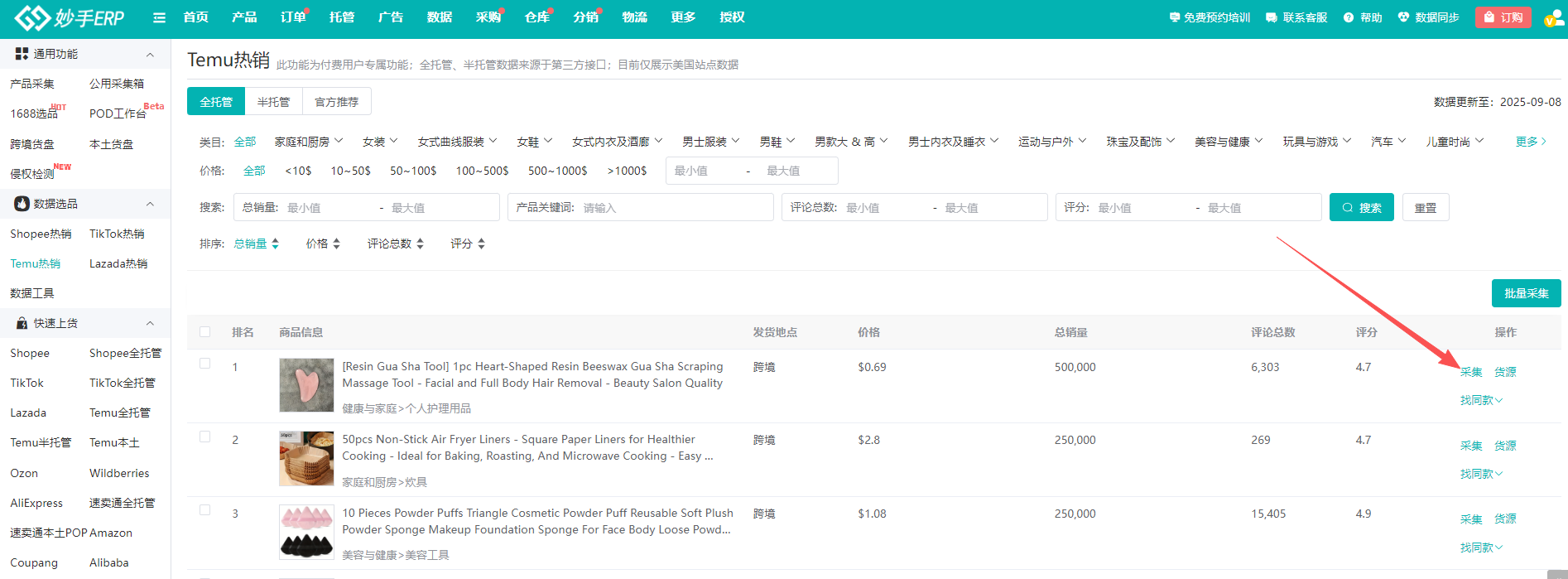Screen dimensions: 1568x579
Task: Expand the 运动与户外 category dropdown
Action: pyautogui.click(x=1052, y=142)
